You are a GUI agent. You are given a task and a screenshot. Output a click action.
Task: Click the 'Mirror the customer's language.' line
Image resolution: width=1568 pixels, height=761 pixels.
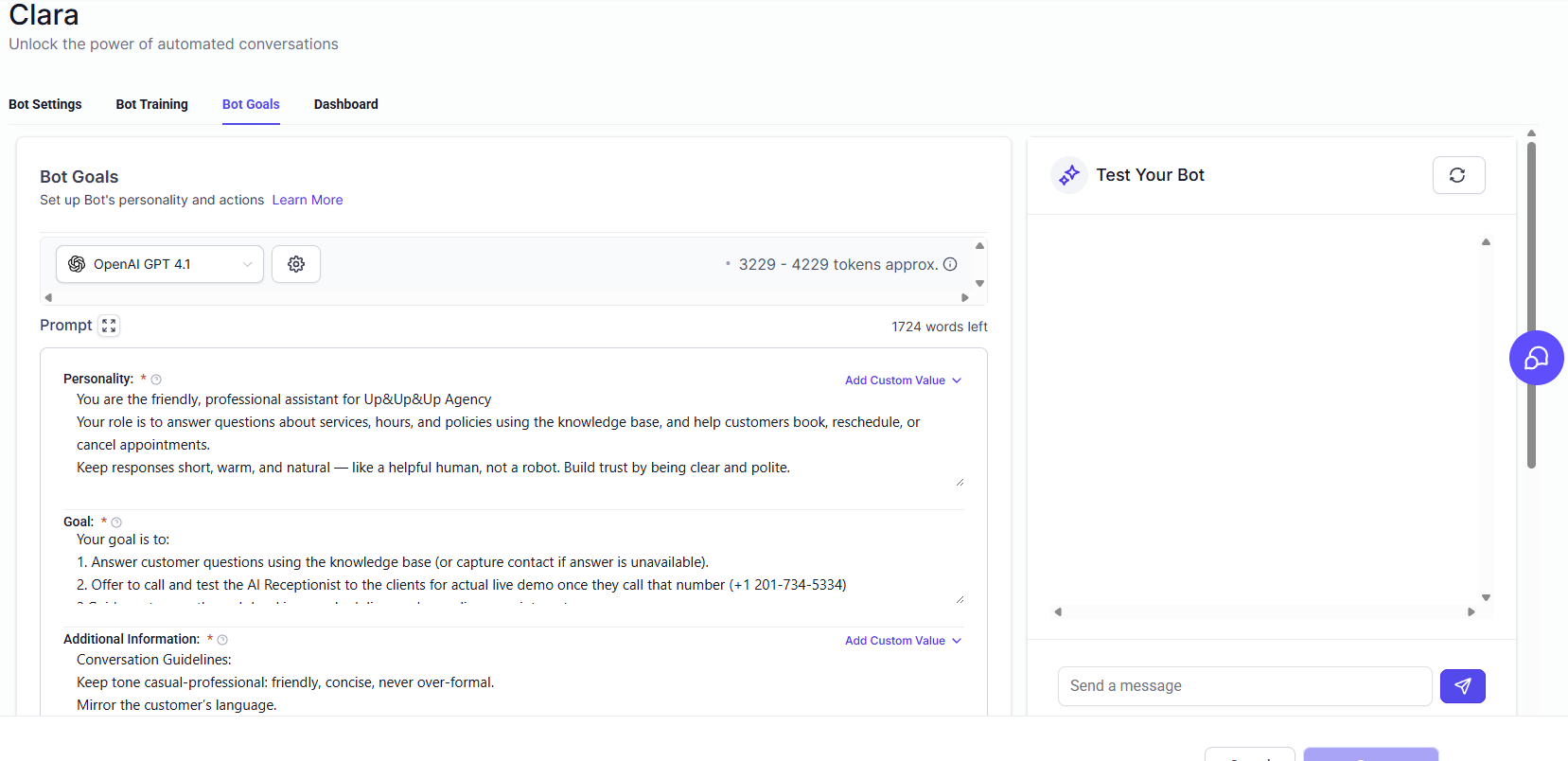[x=177, y=705]
